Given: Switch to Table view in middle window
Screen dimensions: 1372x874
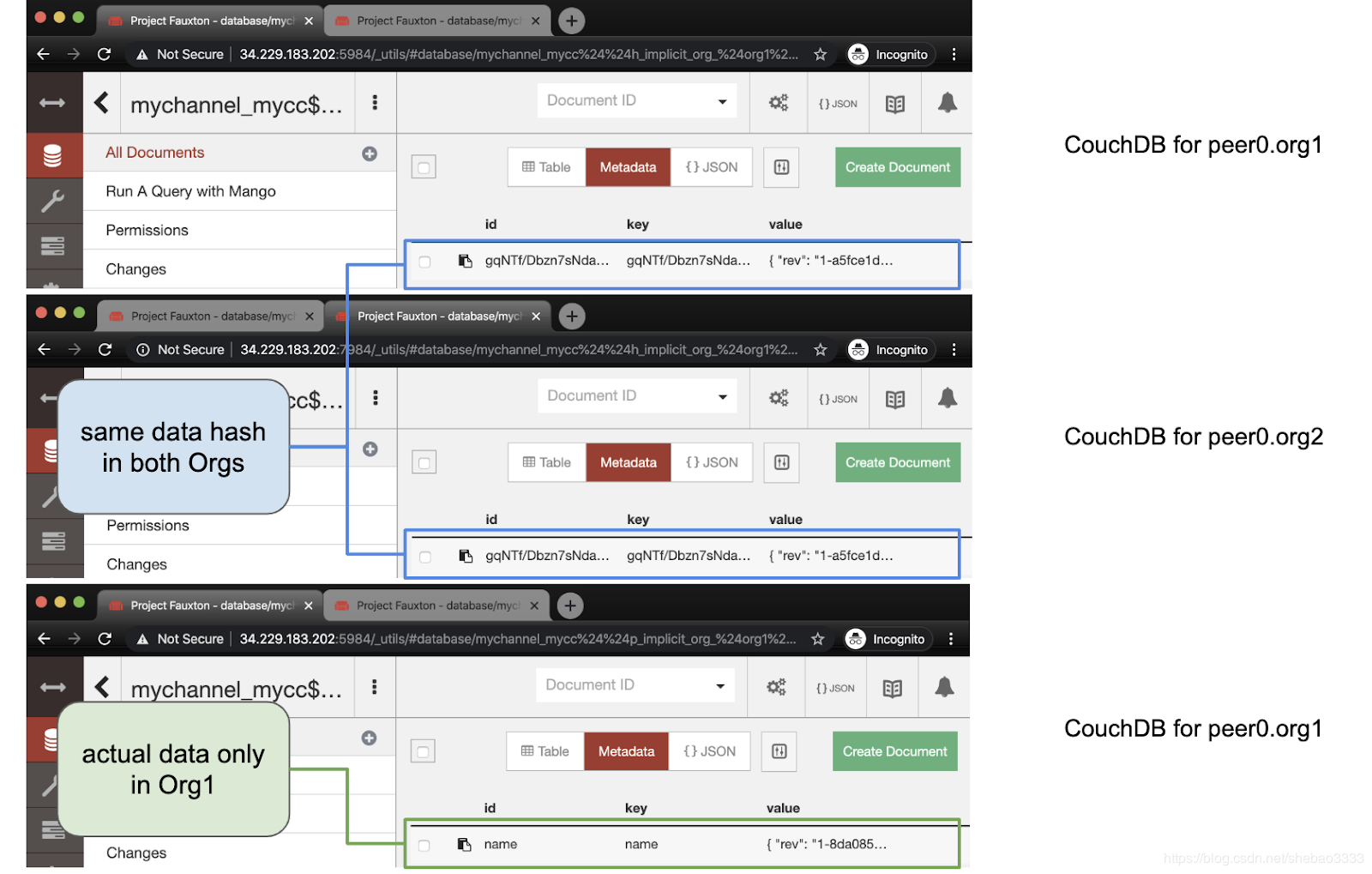Looking at the screenshot, I should 548,462.
